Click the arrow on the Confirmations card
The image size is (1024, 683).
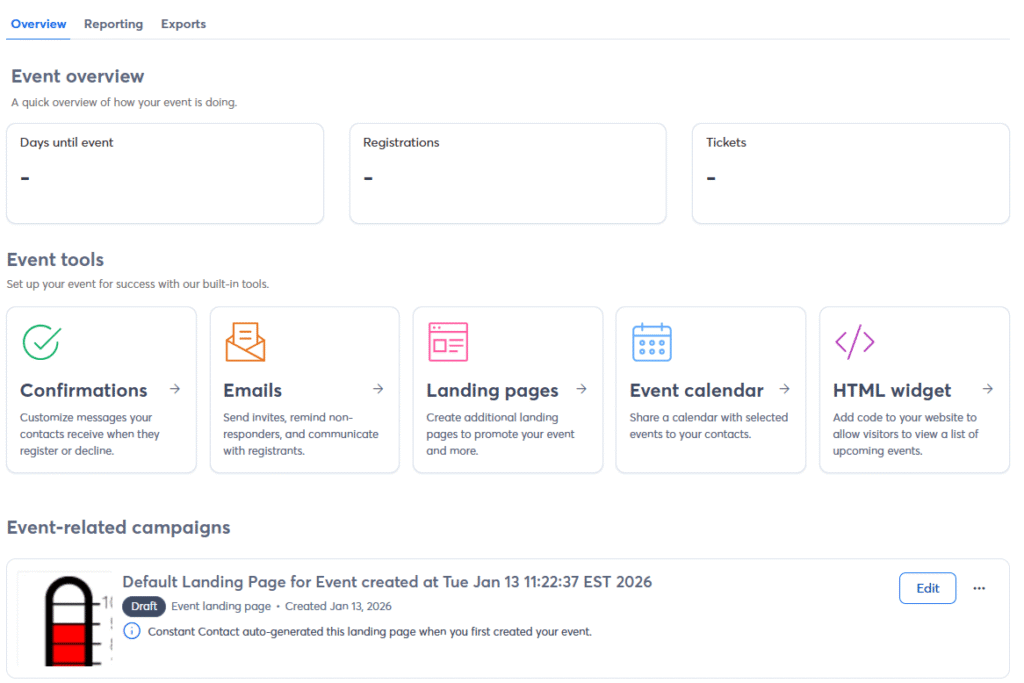pos(173,391)
